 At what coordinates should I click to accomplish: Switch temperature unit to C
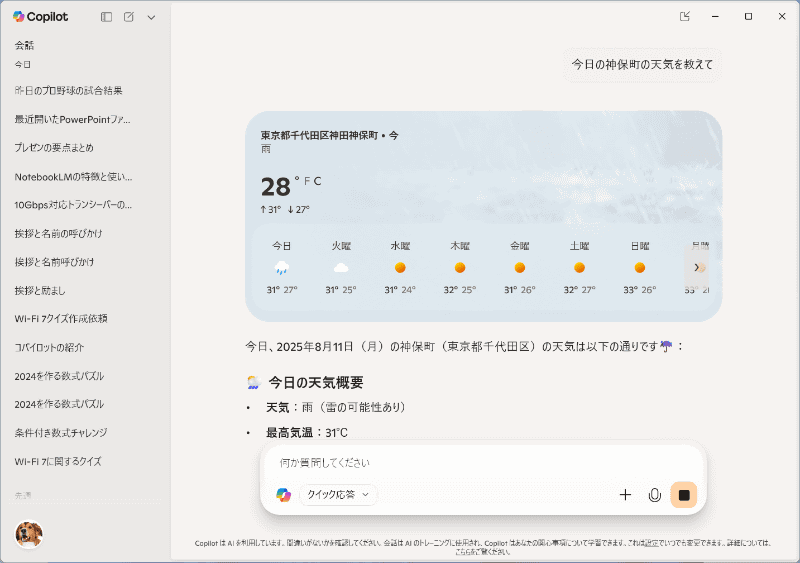[317, 181]
